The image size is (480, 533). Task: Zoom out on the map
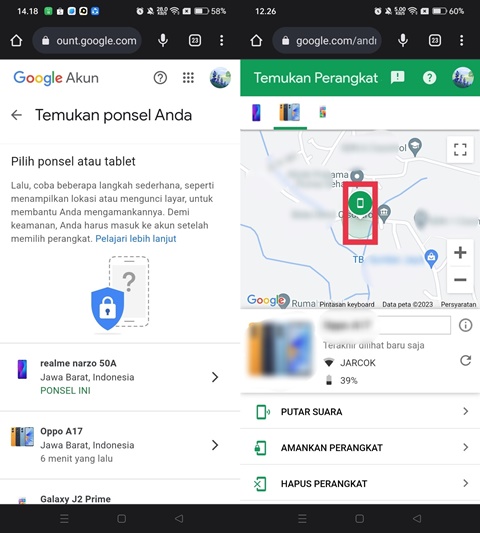460,280
